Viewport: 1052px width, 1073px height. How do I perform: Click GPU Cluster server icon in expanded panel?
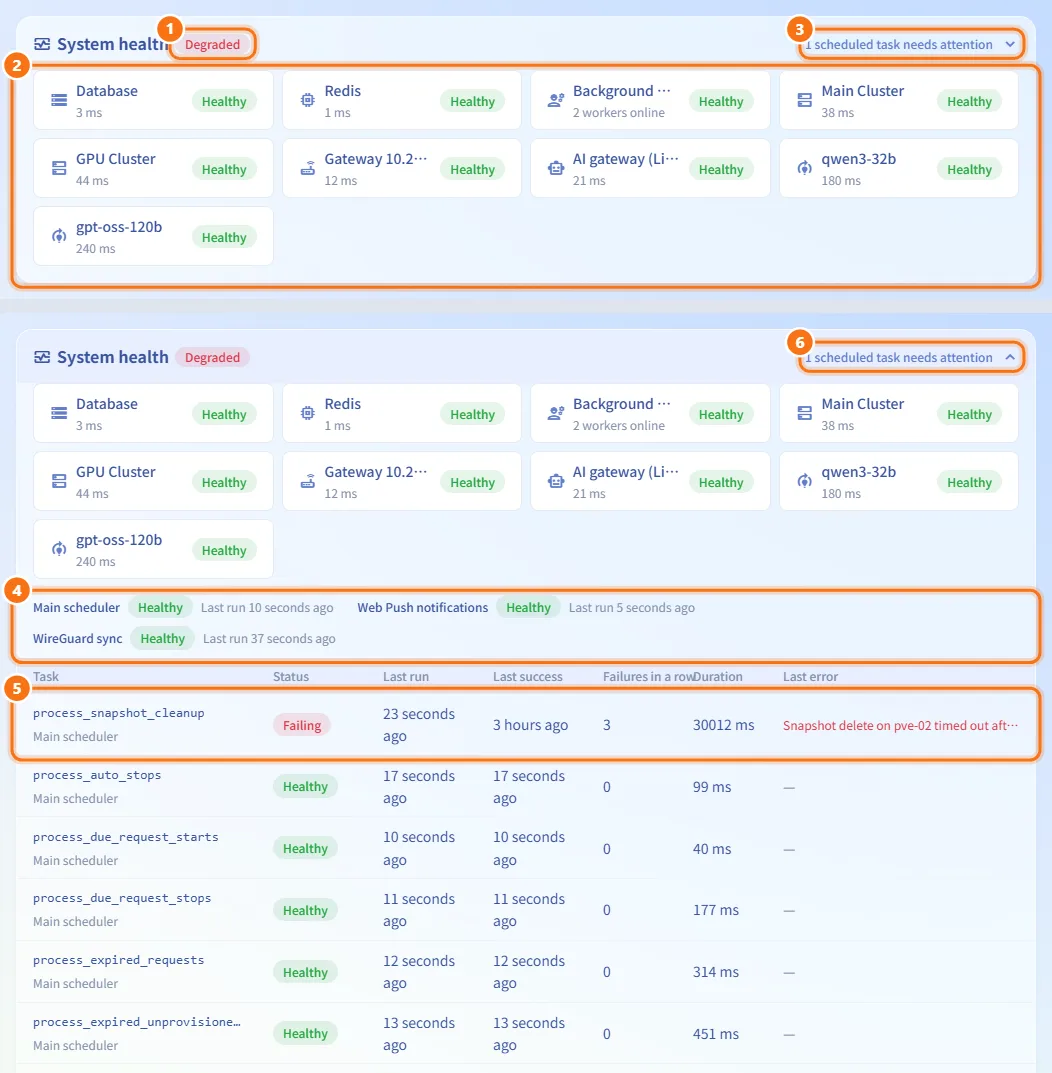pyautogui.click(x=60, y=482)
